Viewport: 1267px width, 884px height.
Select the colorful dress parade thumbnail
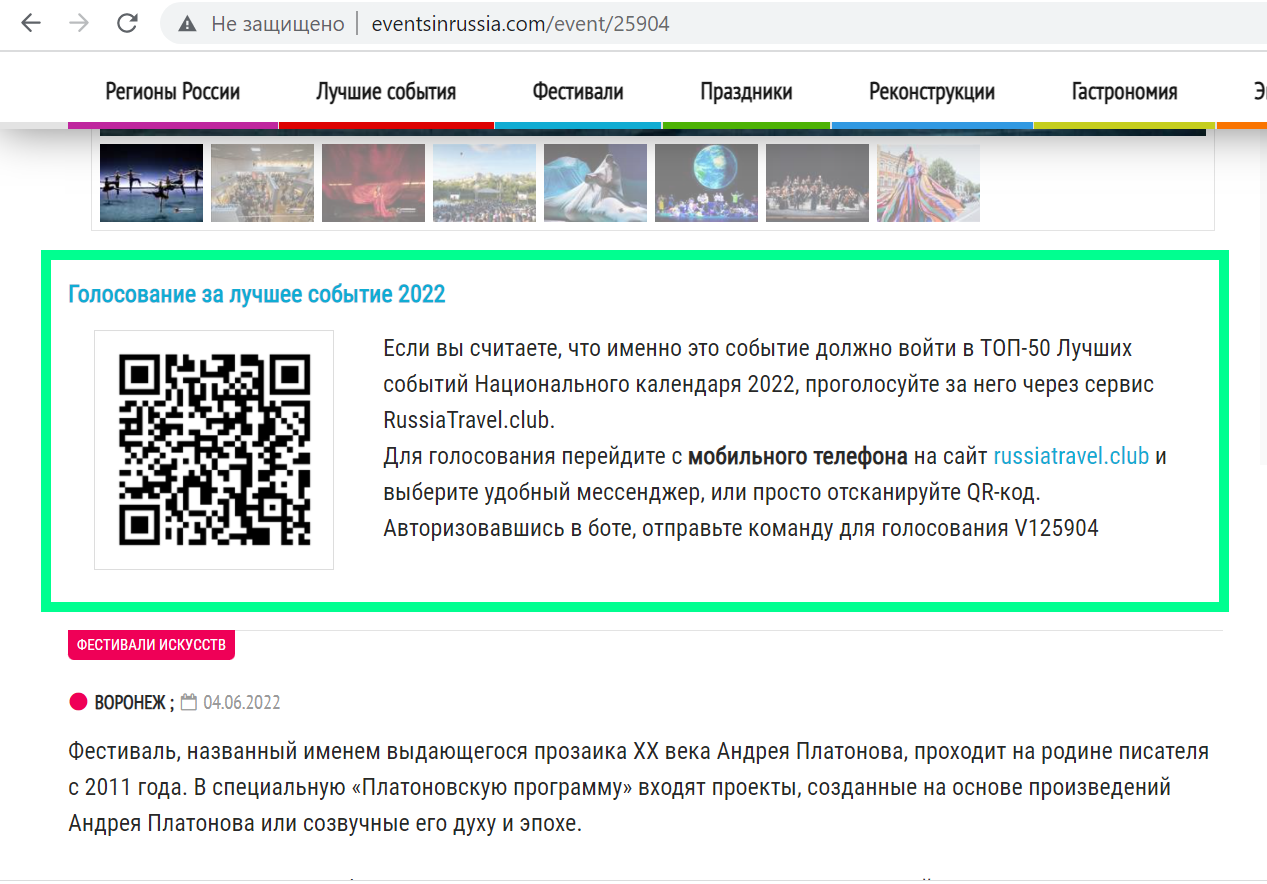point(928,182)
